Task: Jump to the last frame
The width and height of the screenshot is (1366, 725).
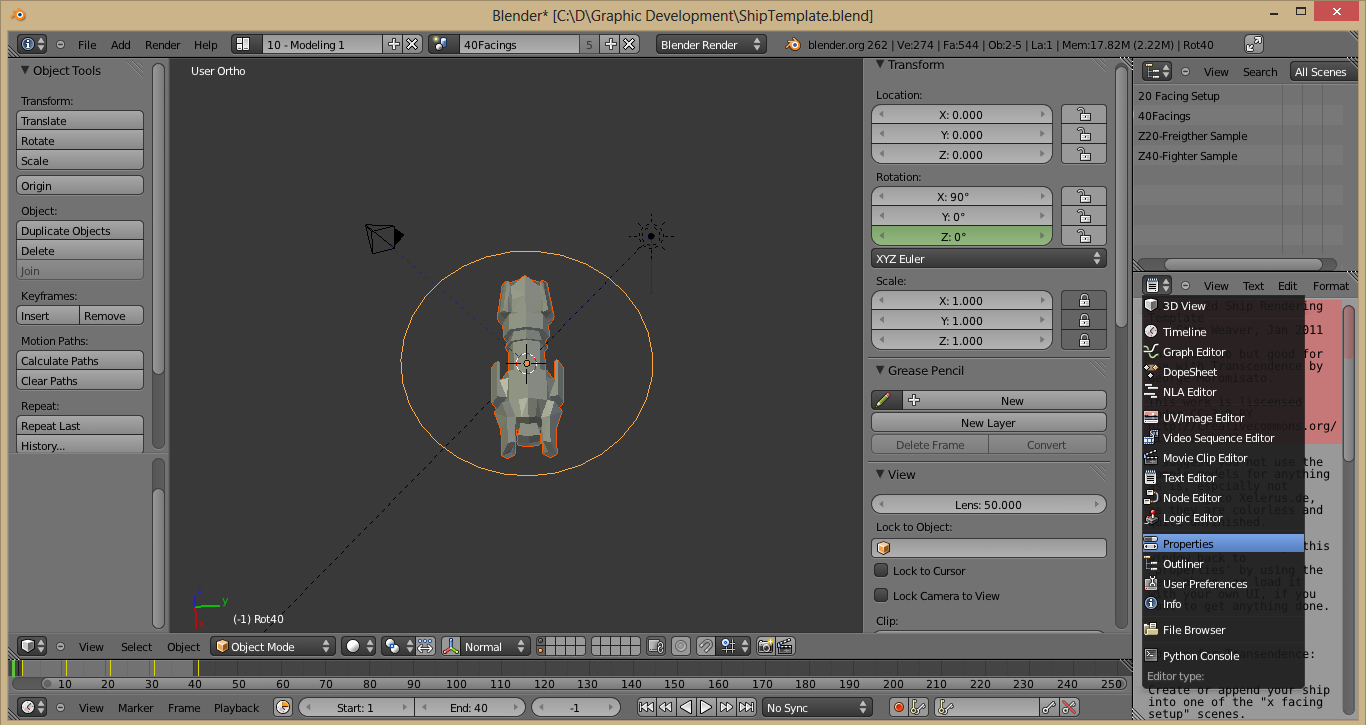Action: pos(746,707)
